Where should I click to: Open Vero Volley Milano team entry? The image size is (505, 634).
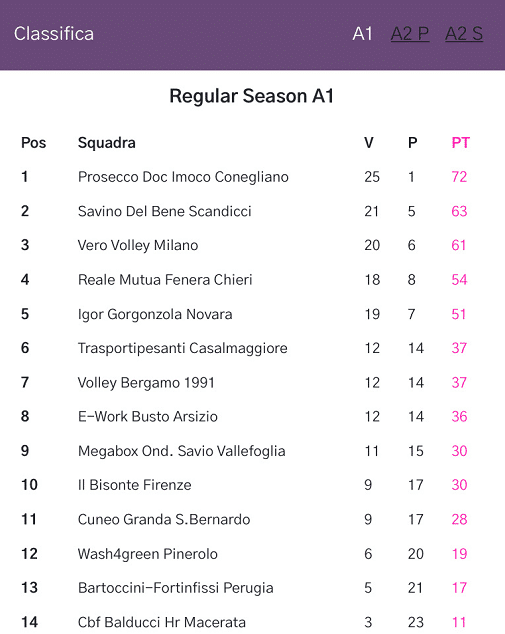[138, 245]
